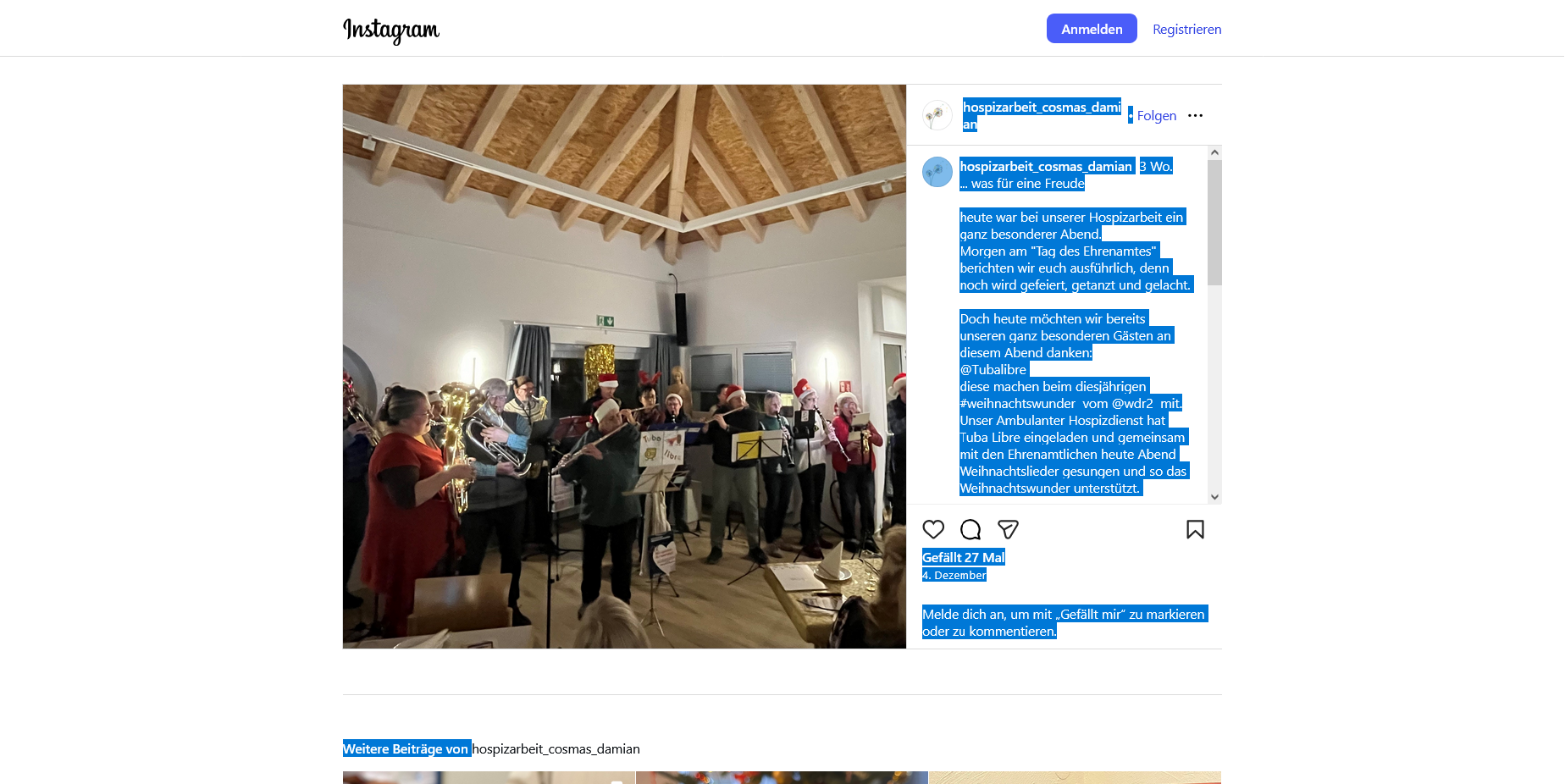The image size is (1565, 784).
Task: Like the post with the heart icon
Action: (933, 530)
